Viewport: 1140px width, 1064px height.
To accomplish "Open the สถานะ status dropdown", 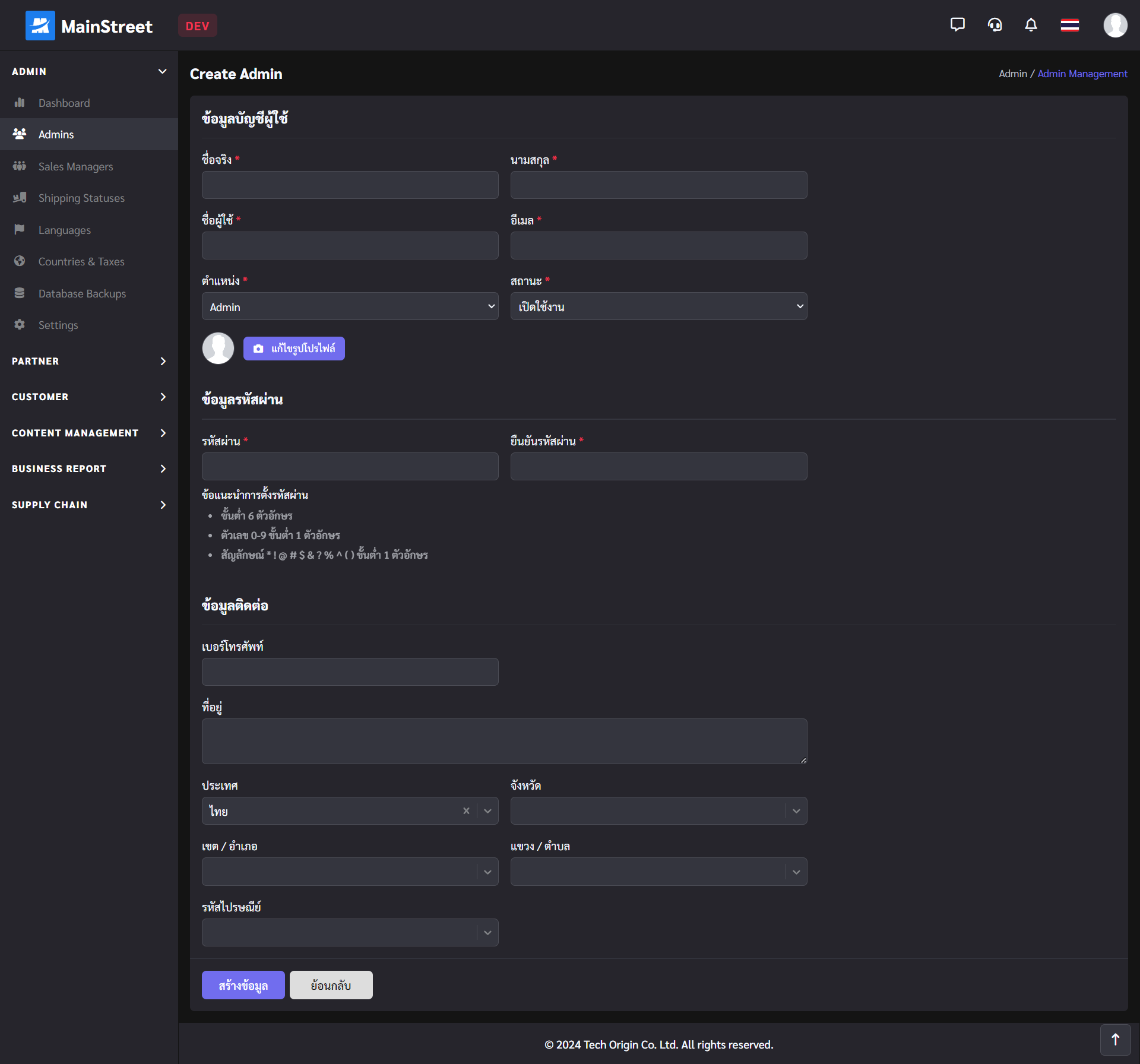I will coord(658,306).
